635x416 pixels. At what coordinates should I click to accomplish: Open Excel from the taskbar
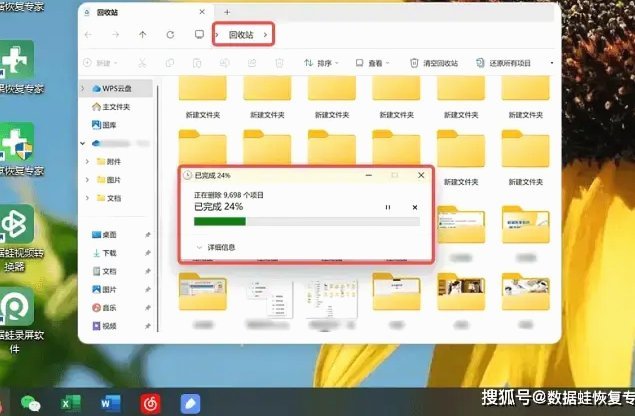[70, 403]
